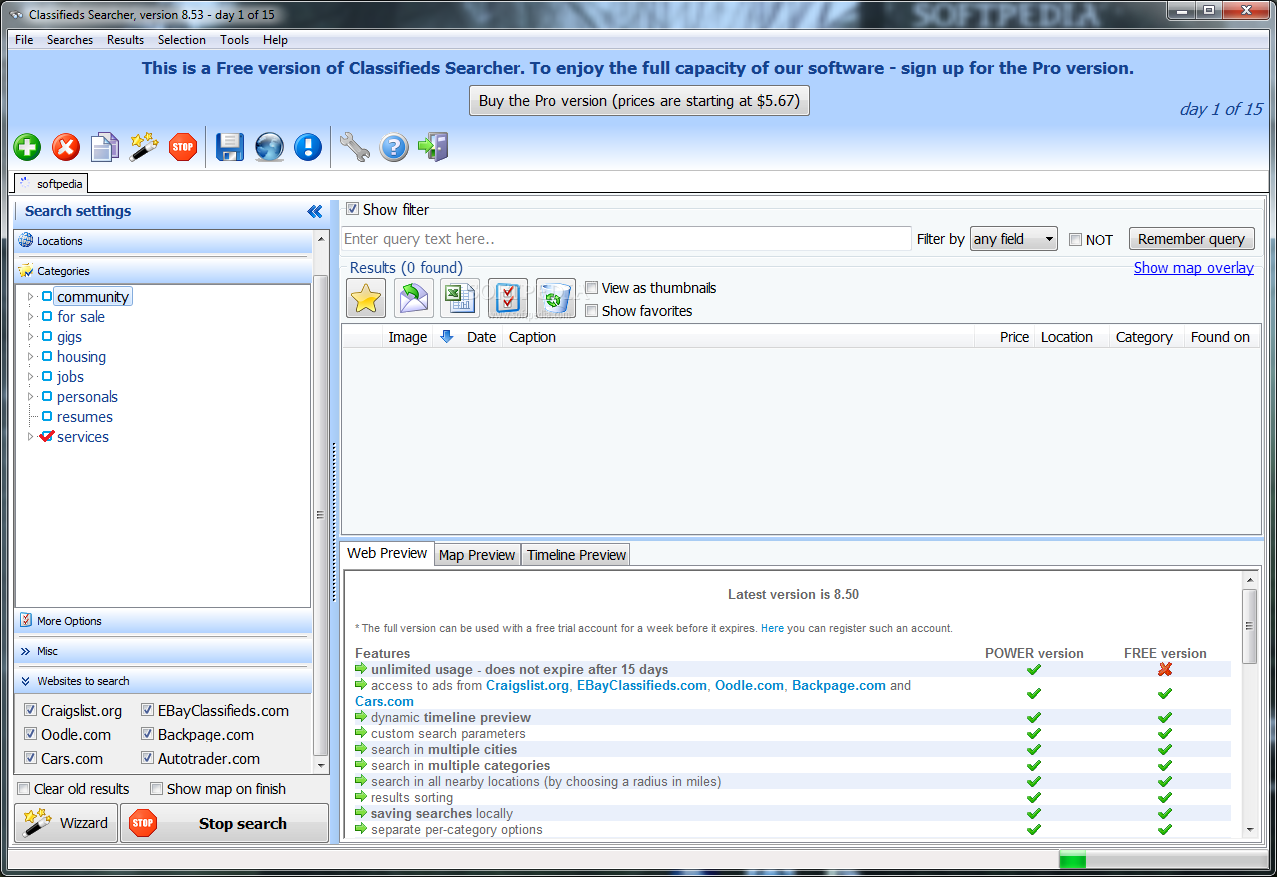This screenshot has height=877, width=1277.
Task: Click the Categories folder icon
Action: (26, 270)
